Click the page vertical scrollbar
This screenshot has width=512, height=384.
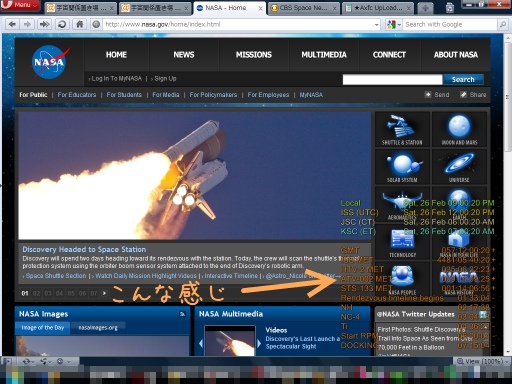(507, 194)
